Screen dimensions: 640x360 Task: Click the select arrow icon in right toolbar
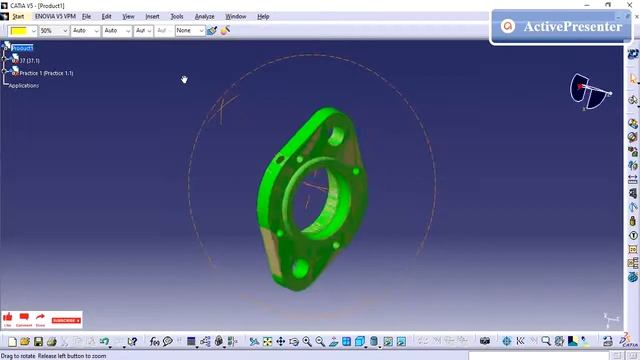633,78
